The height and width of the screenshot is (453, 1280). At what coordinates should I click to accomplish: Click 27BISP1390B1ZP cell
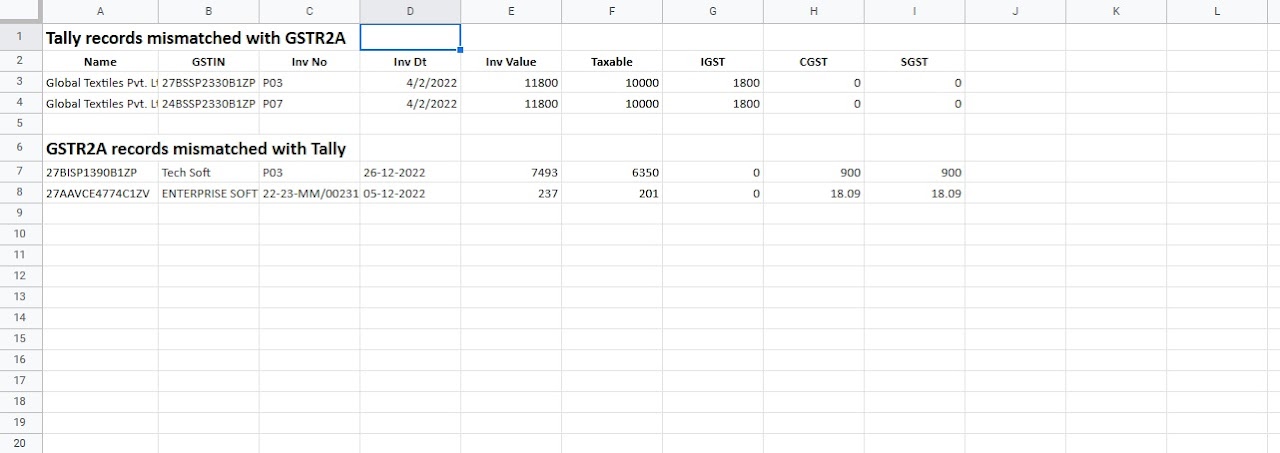click(100, 172)
